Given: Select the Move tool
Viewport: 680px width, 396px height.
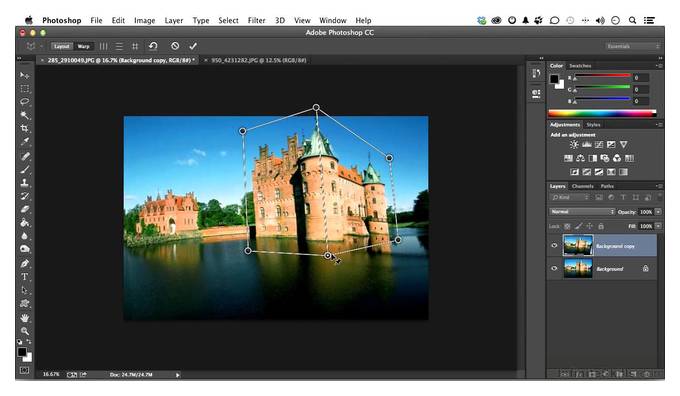Looking at the screenshot, I should pos(24,75).
